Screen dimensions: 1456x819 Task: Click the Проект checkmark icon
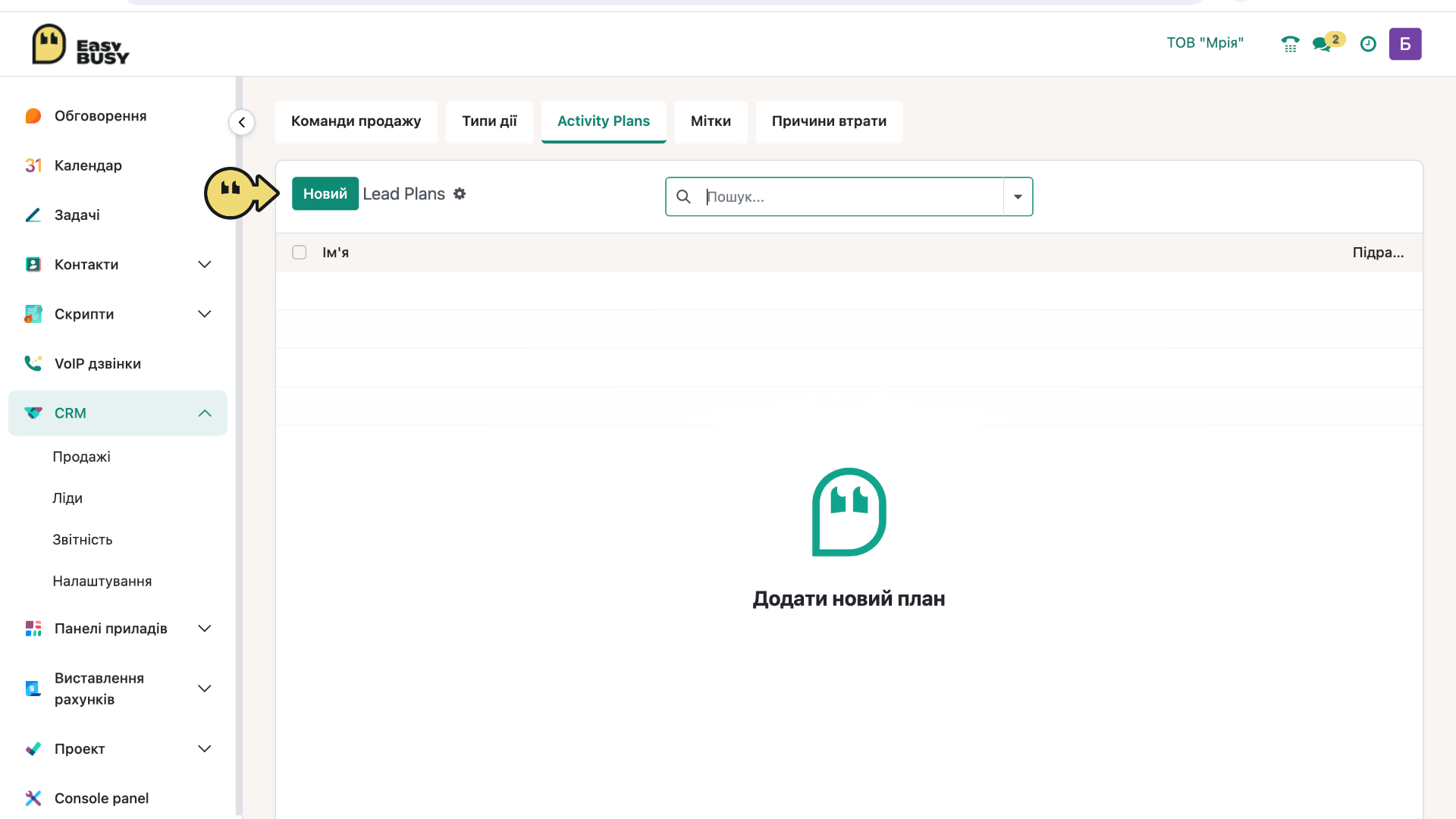coord(33,749)
